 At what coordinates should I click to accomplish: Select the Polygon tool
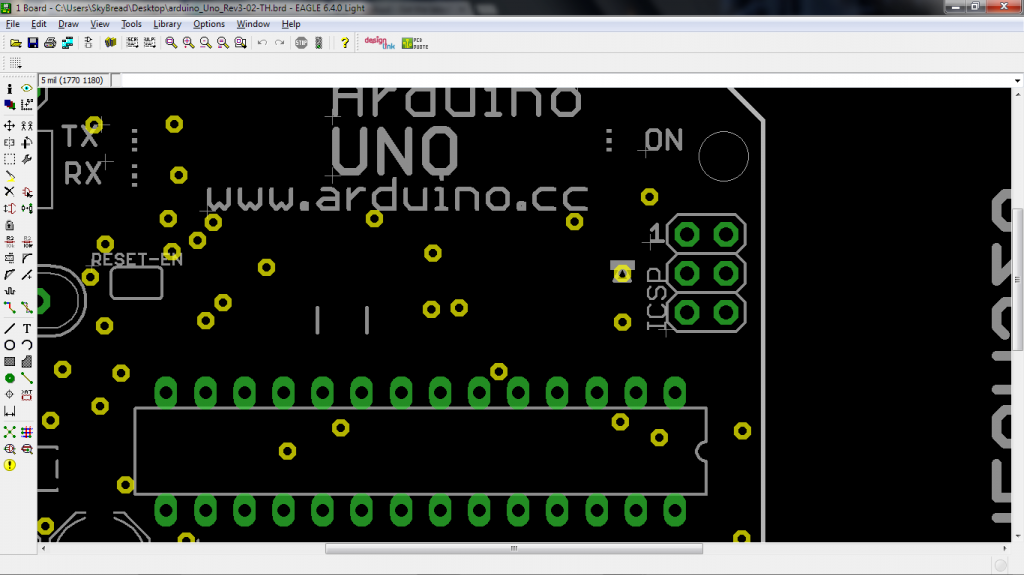click(27, 361)
